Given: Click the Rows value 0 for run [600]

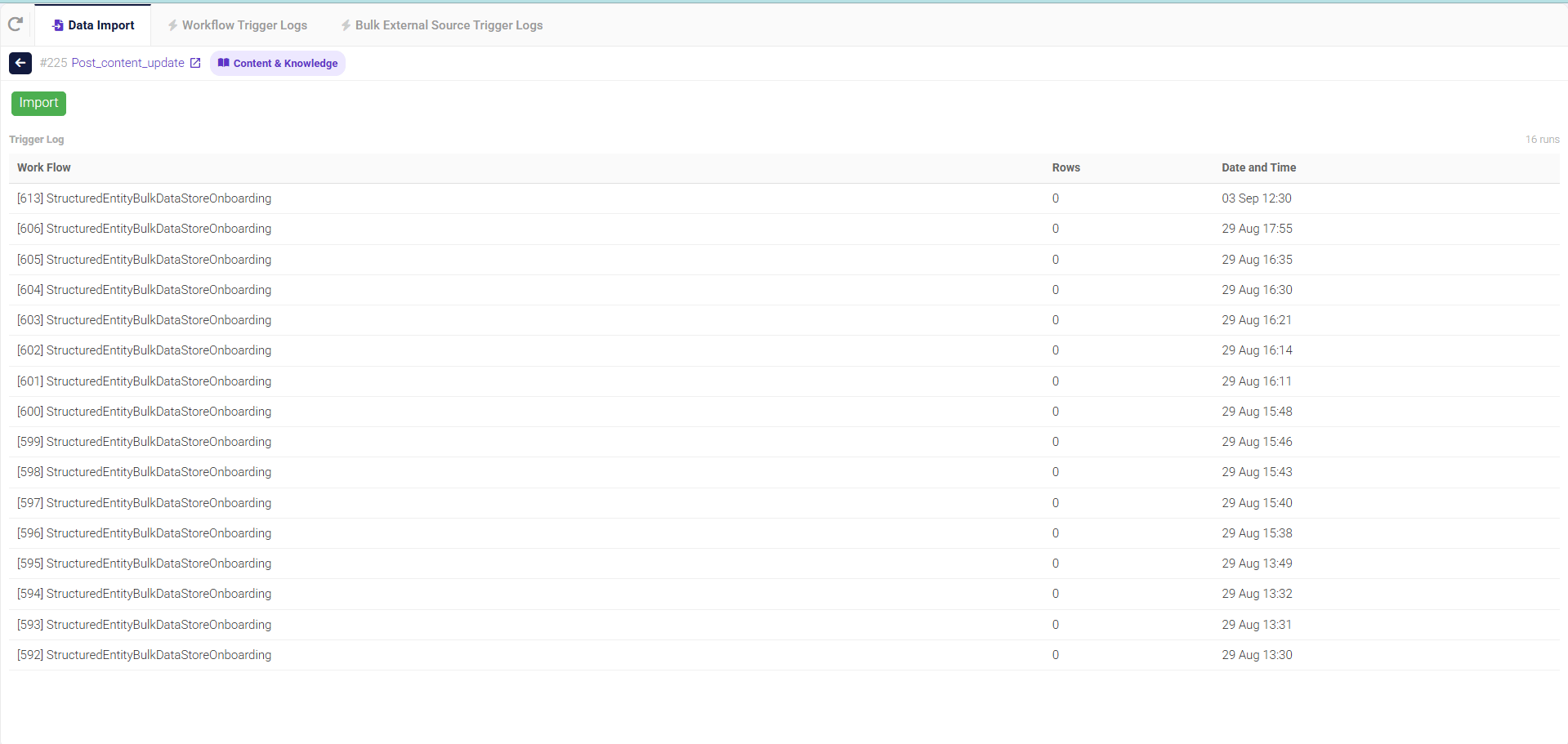Looking at the screenshot, I should pos(1056,412).
